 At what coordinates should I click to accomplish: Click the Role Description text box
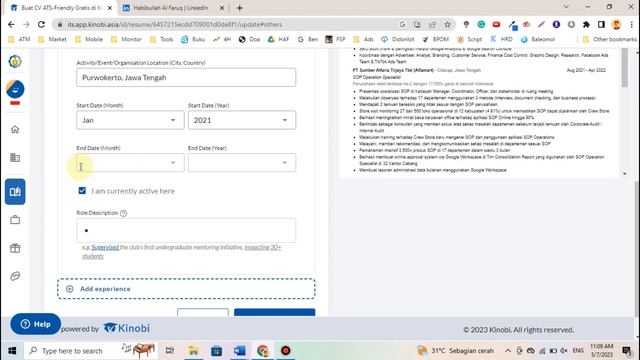(186, 230)
